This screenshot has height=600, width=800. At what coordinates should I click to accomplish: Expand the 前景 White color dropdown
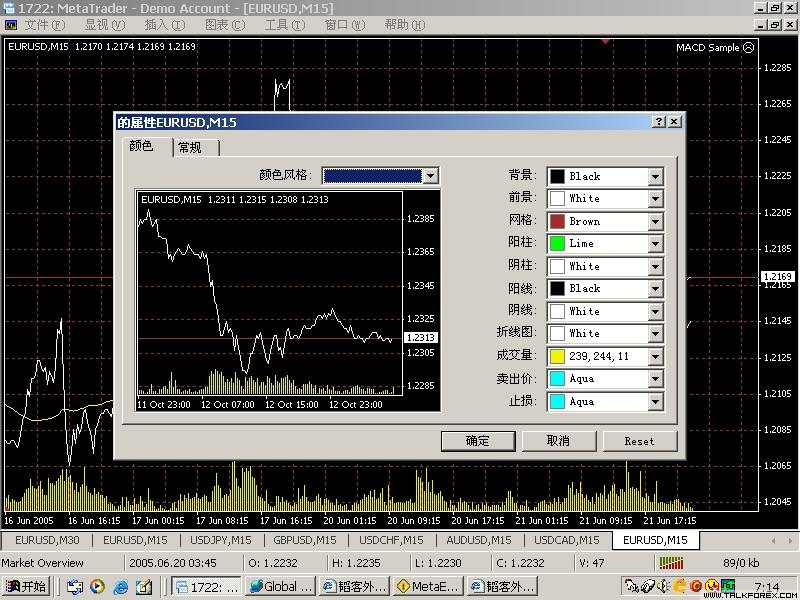pyautogui.click(x=656, y=198)
